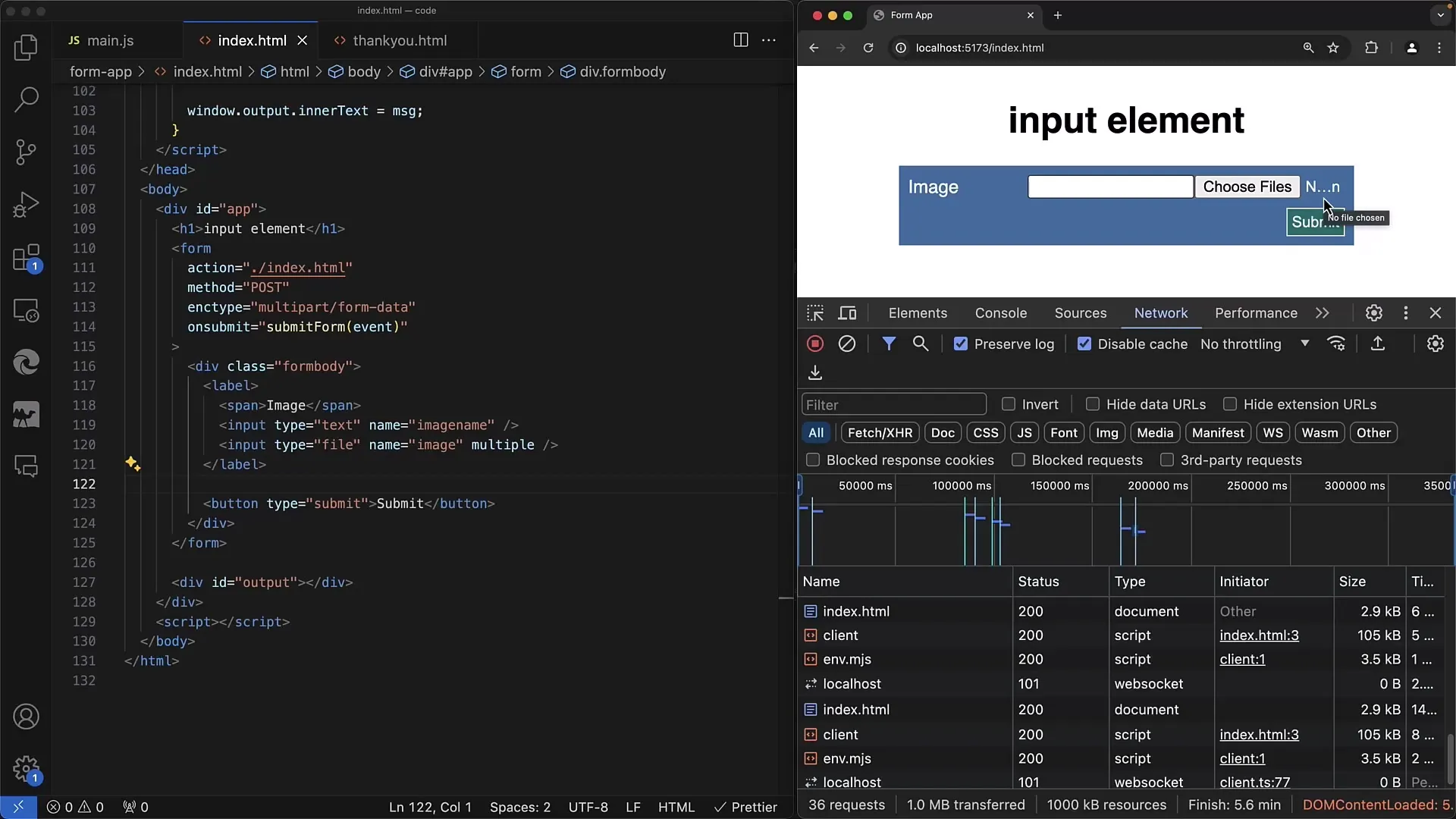Click the Network panel record stop button
Screen dimensions: 1456x819
tap(815, 343)
